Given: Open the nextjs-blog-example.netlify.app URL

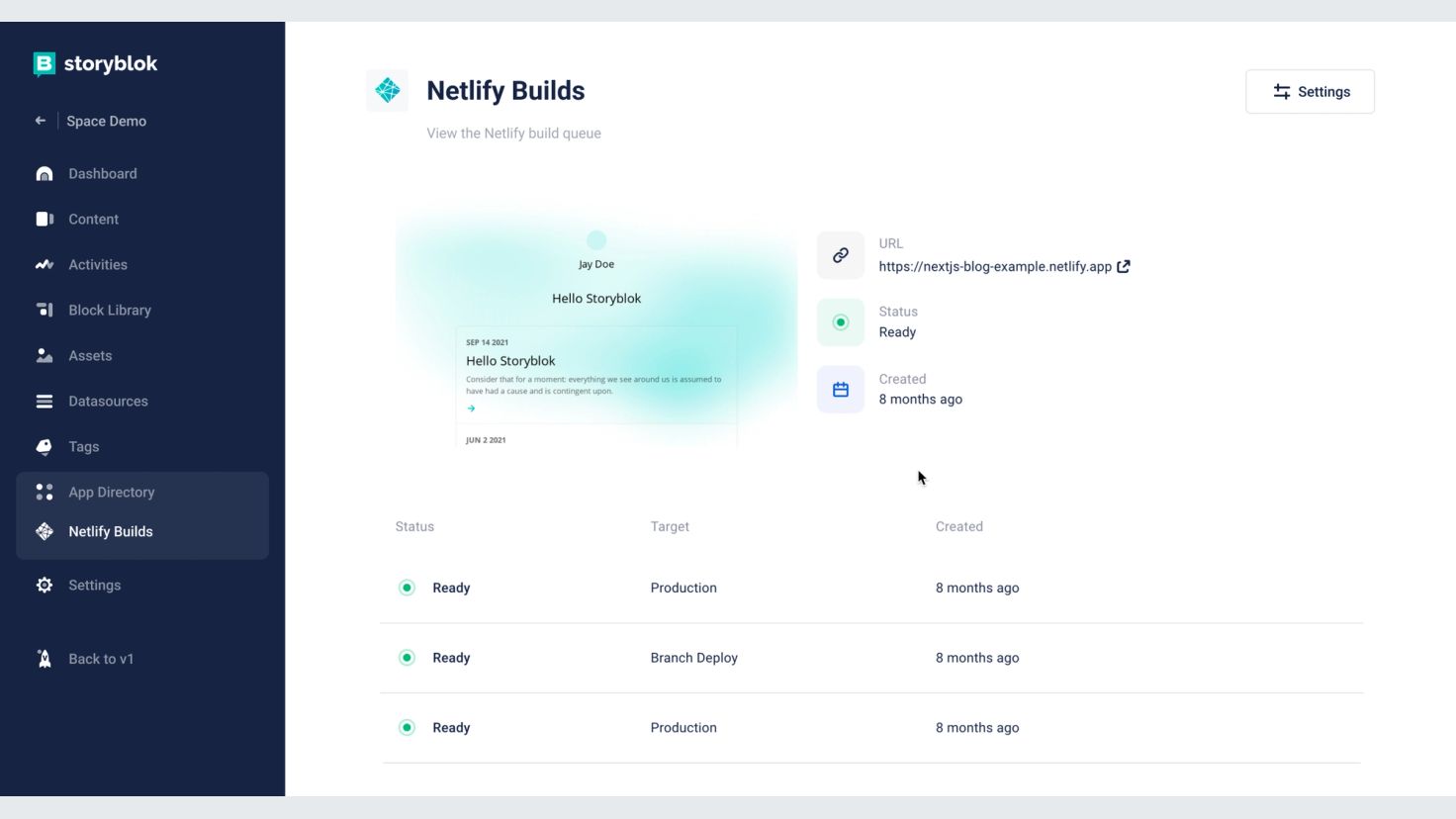Looking at the screenshot, I should click(x=995, y=266).
